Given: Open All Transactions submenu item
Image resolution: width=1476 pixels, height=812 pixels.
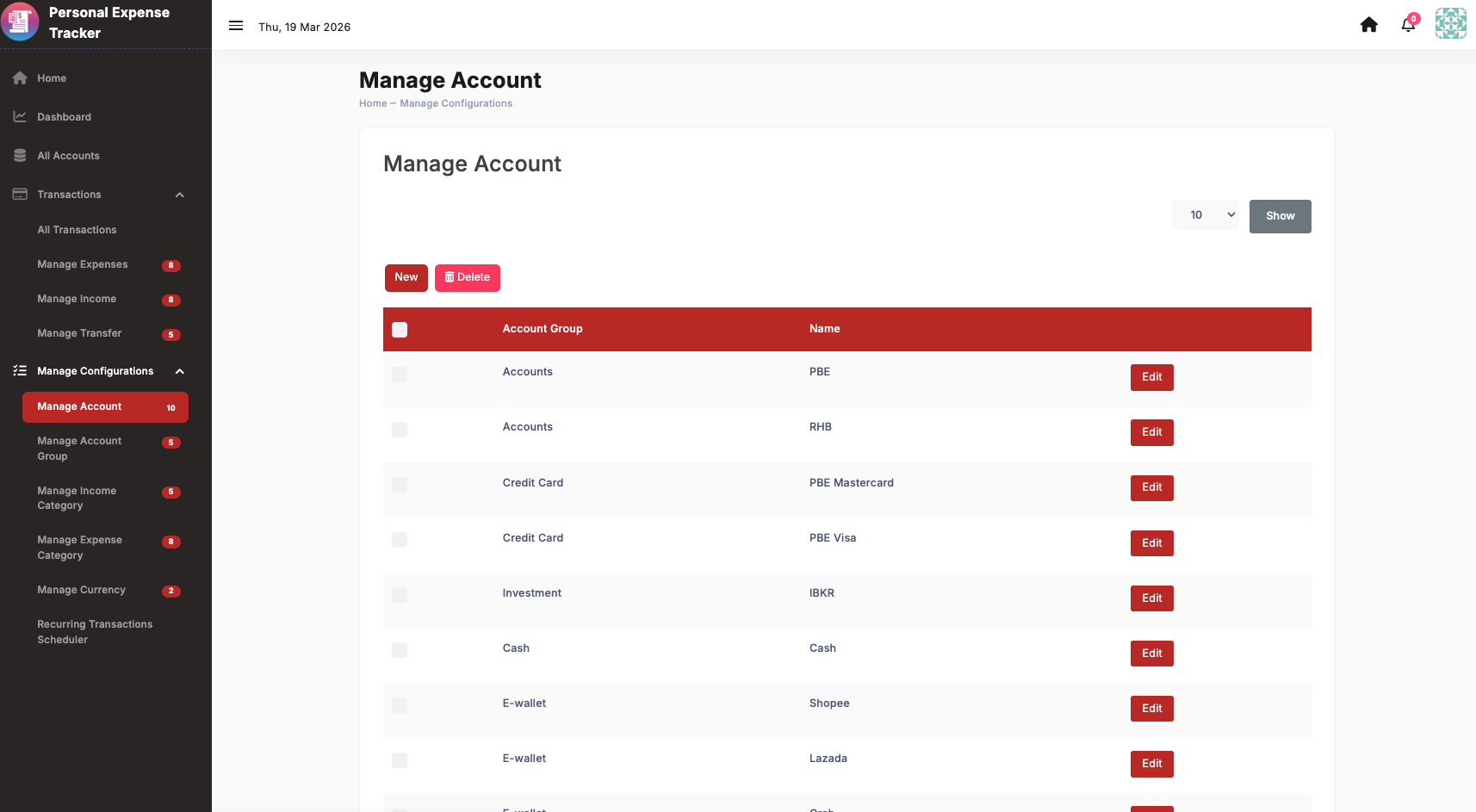Looking at the screenshot, I should point(77,230).
